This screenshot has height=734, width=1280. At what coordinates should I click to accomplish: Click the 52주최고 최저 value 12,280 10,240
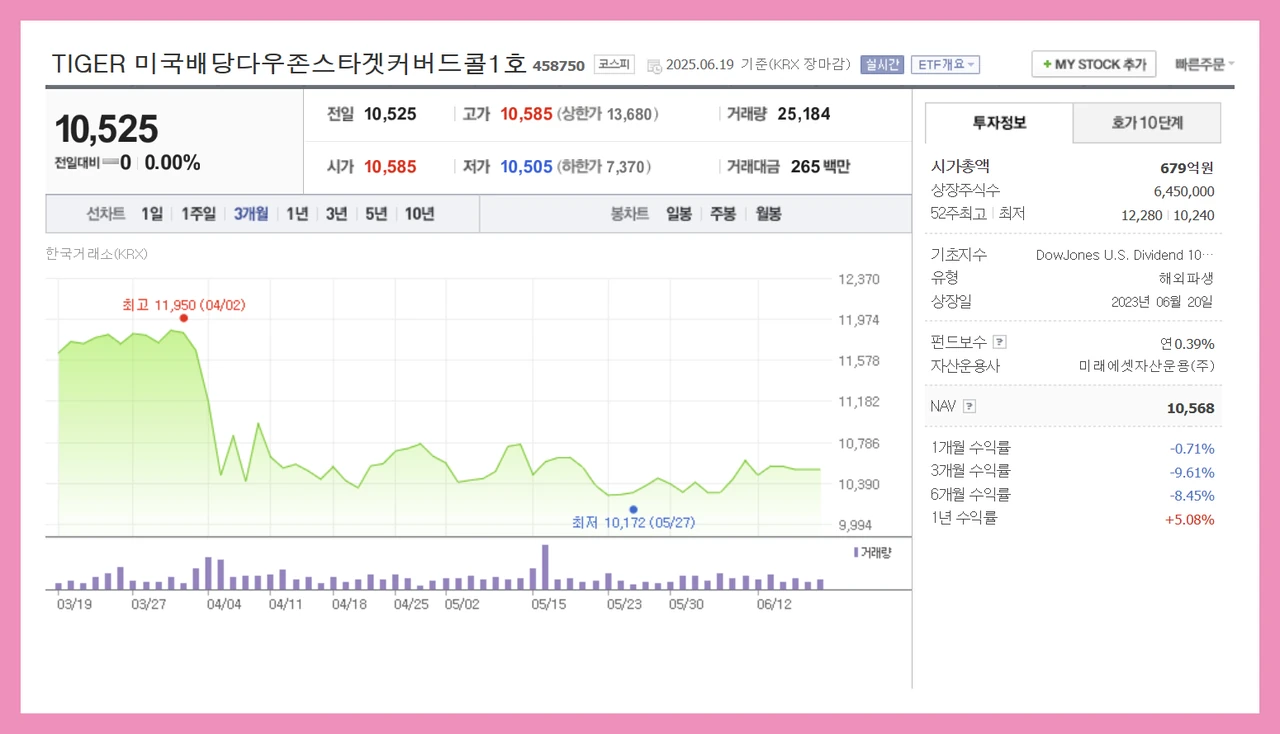tap(1168, 215)
